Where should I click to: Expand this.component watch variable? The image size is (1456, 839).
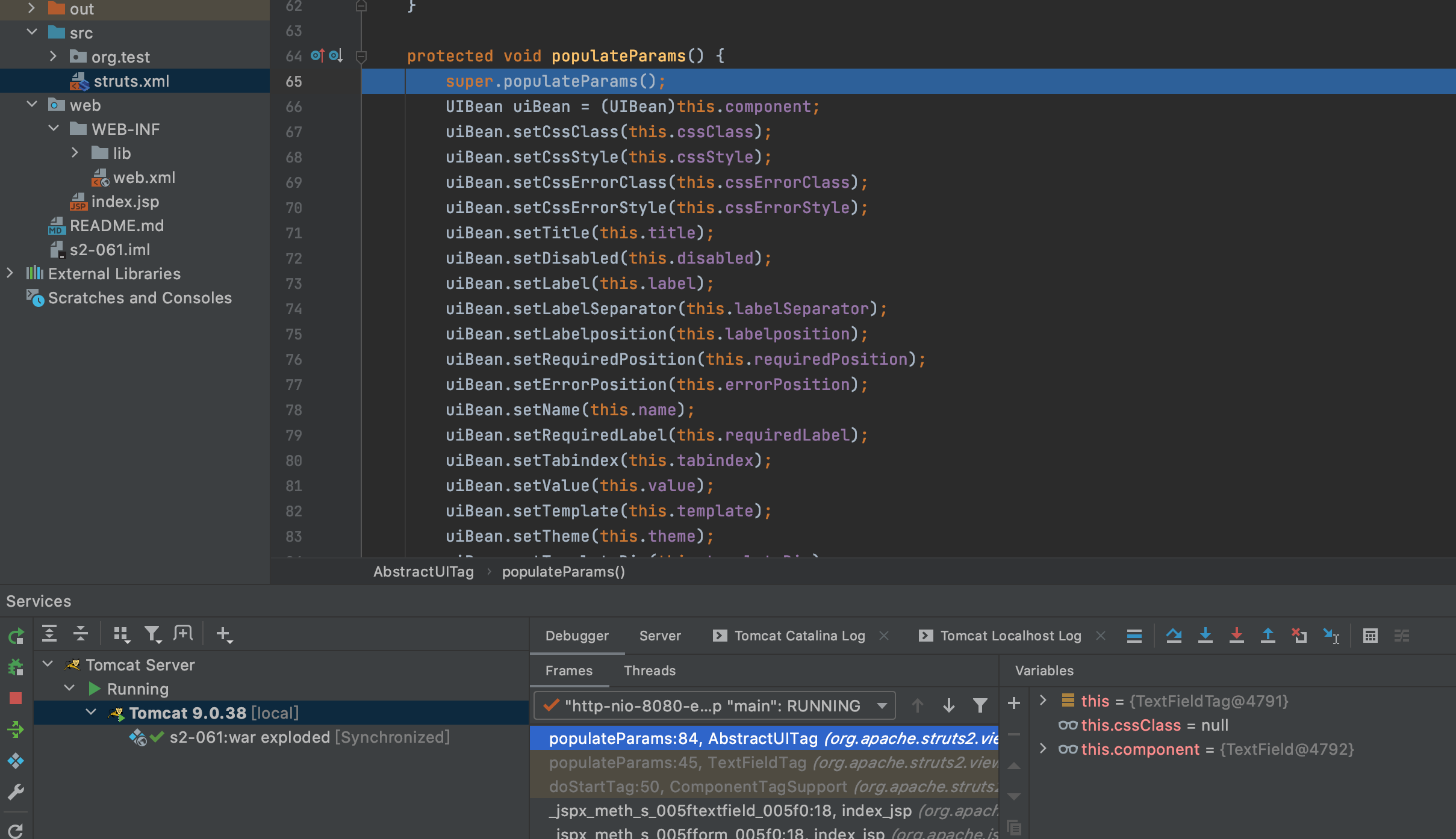(x=1044, y=748)
